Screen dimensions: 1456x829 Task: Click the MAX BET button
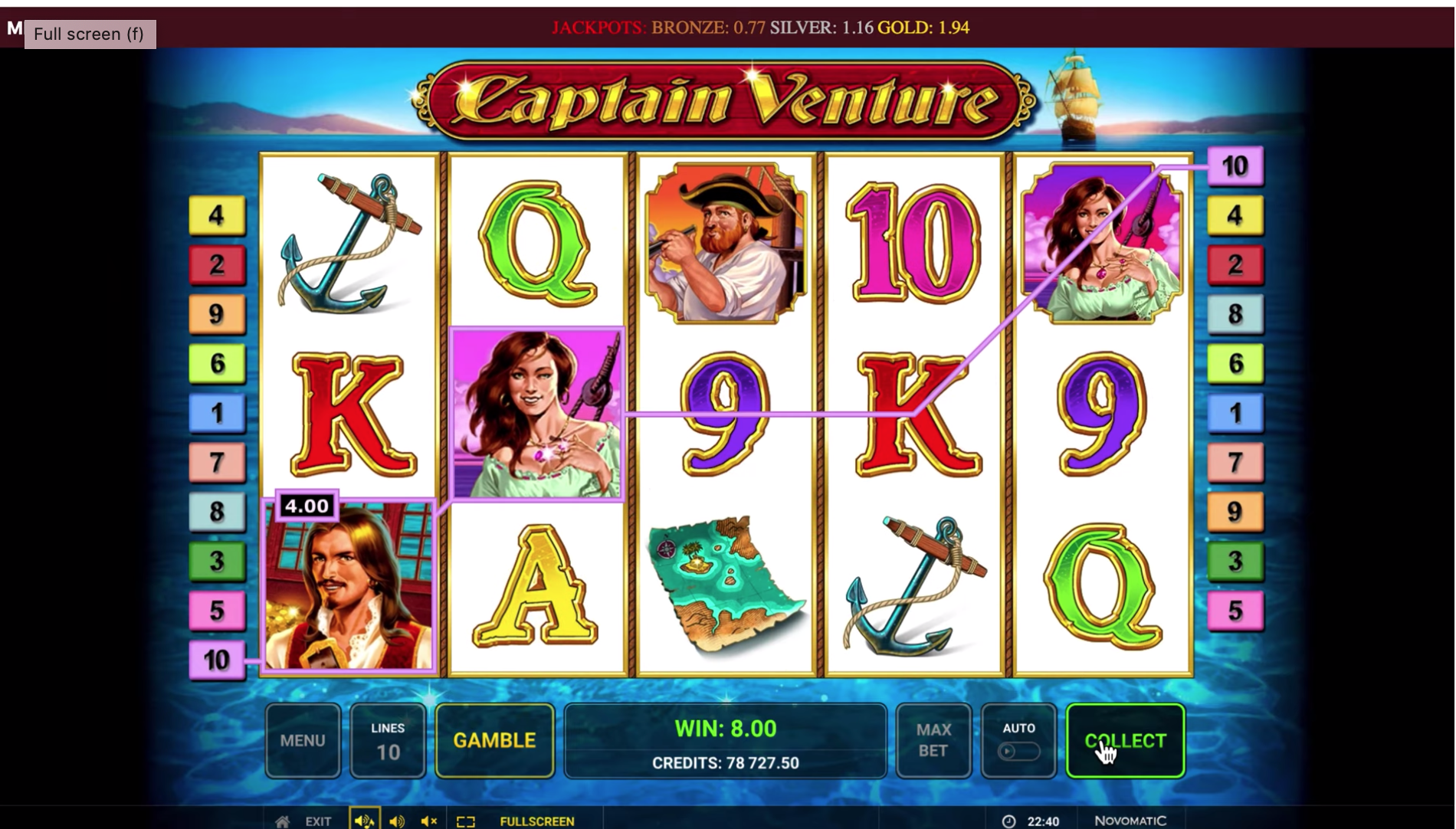(933, 741)
